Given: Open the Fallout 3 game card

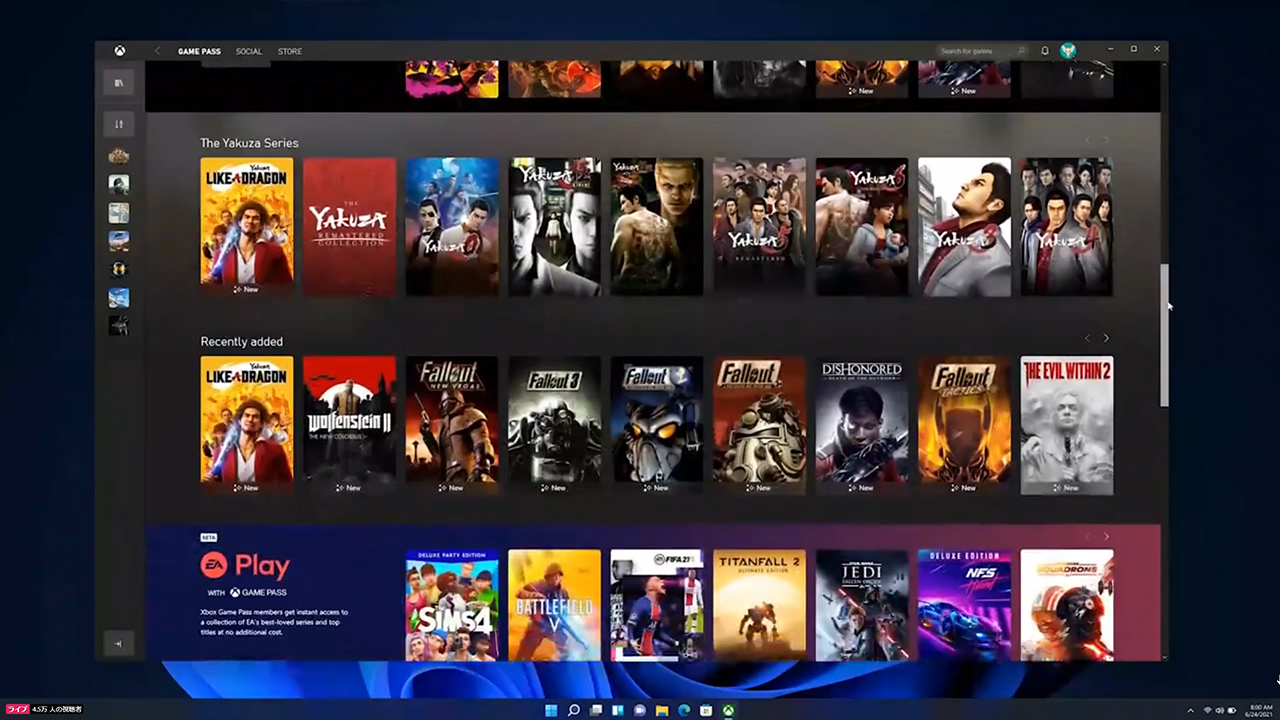Looking at the screenshot, I should [x=554, y=425].
